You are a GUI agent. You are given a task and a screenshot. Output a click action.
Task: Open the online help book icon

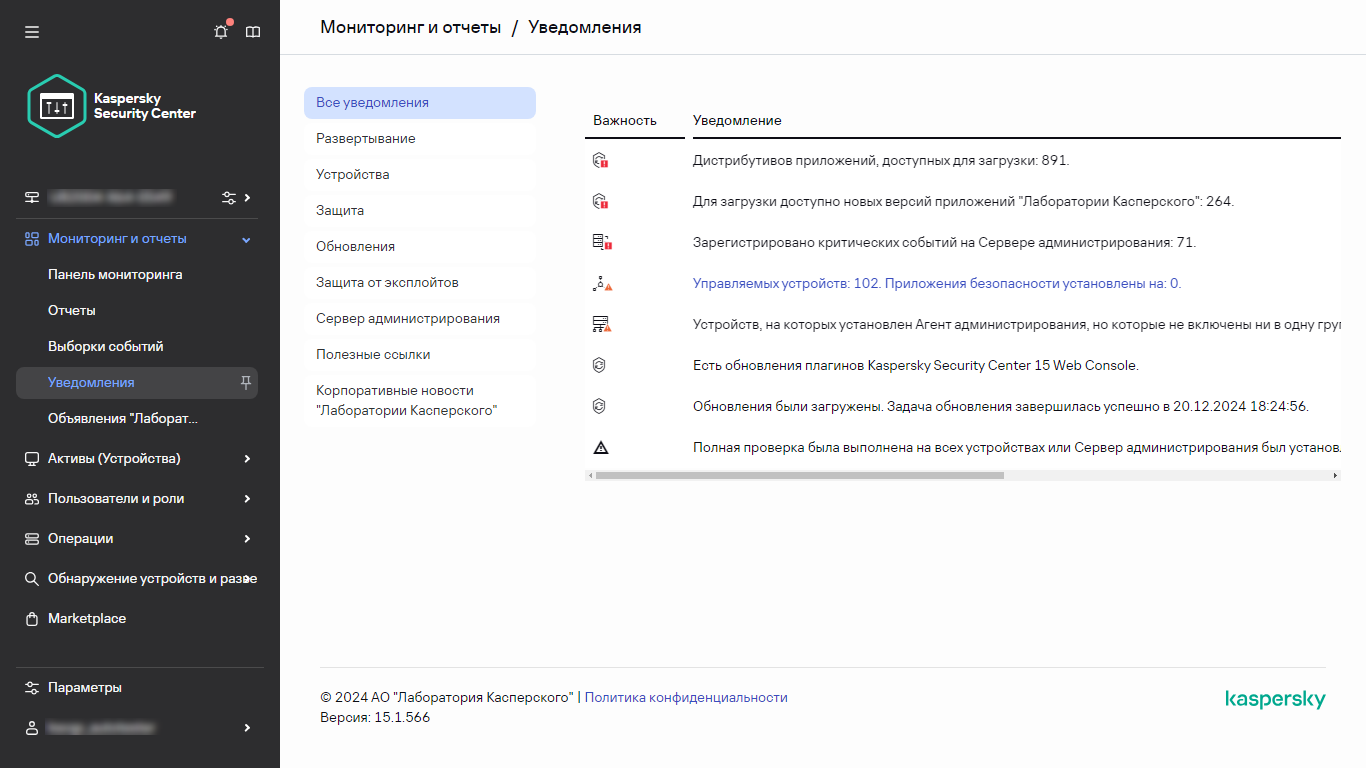click(x=253, y=31)
